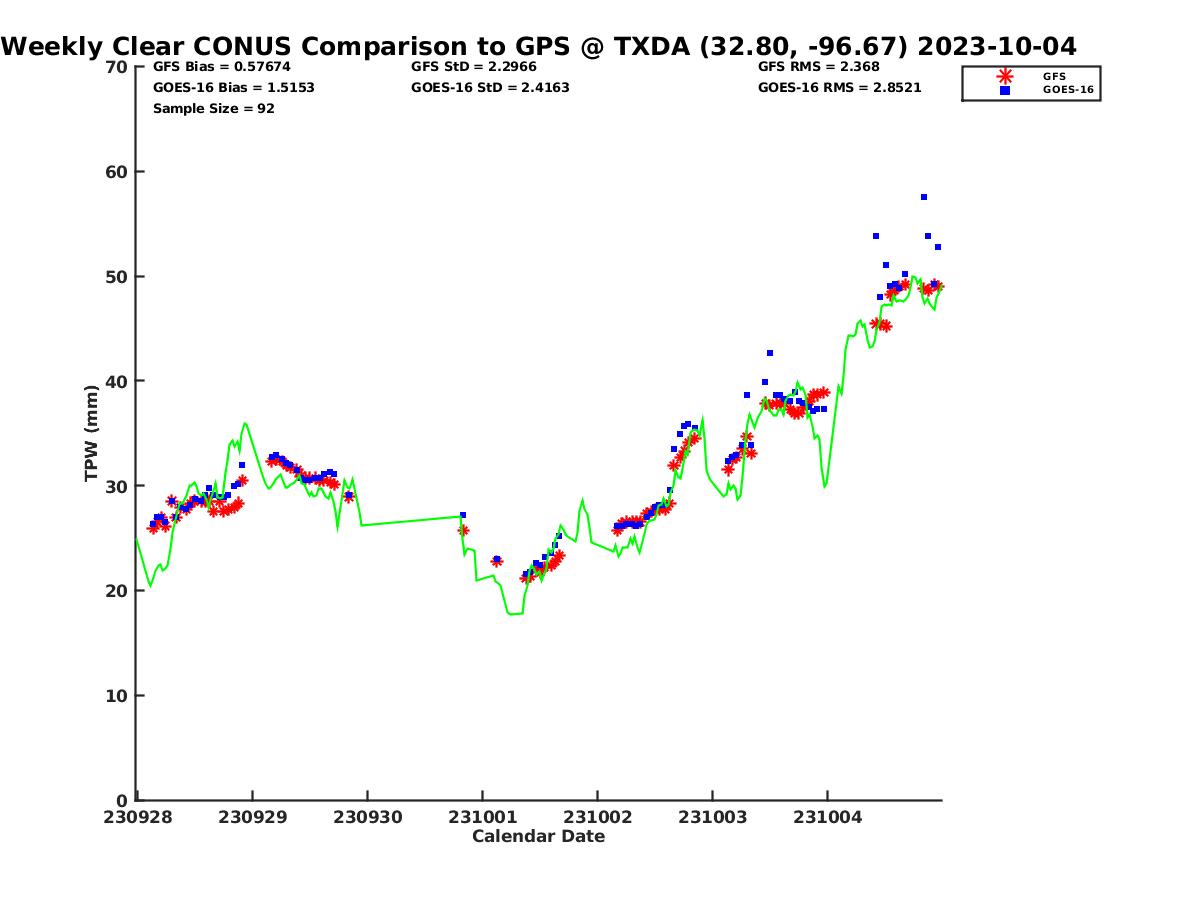Click the y-axis tick label 70
Viewport: 1200px width, 900px height.
click(x=117, y=67)
